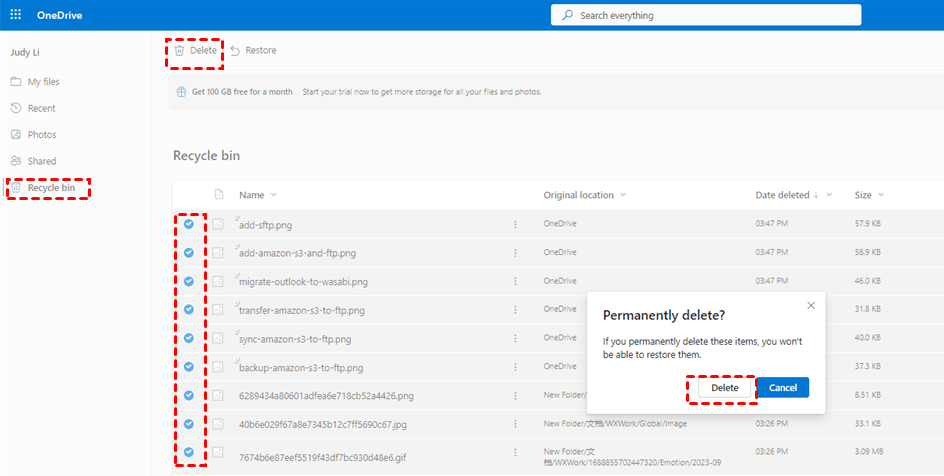
Task: Click the Search everything field
Action: point(706,16)
